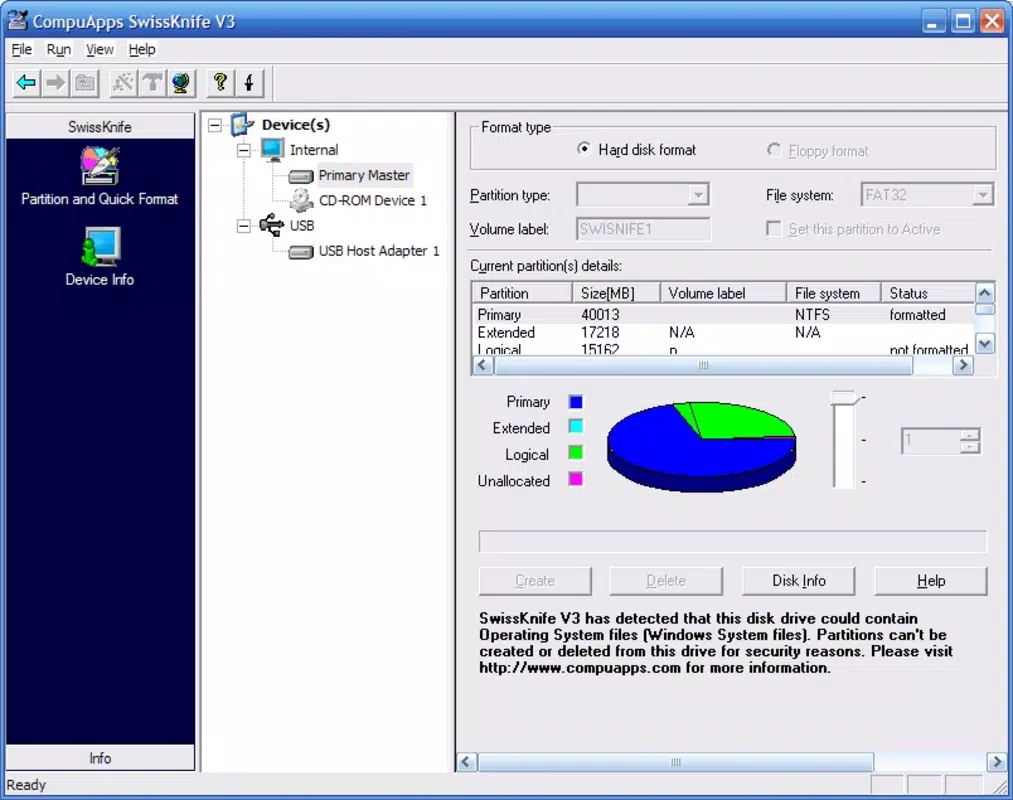Open the Partition type dropdown
This screenshot has width=1013, height=800.
[x=698, y=195]
